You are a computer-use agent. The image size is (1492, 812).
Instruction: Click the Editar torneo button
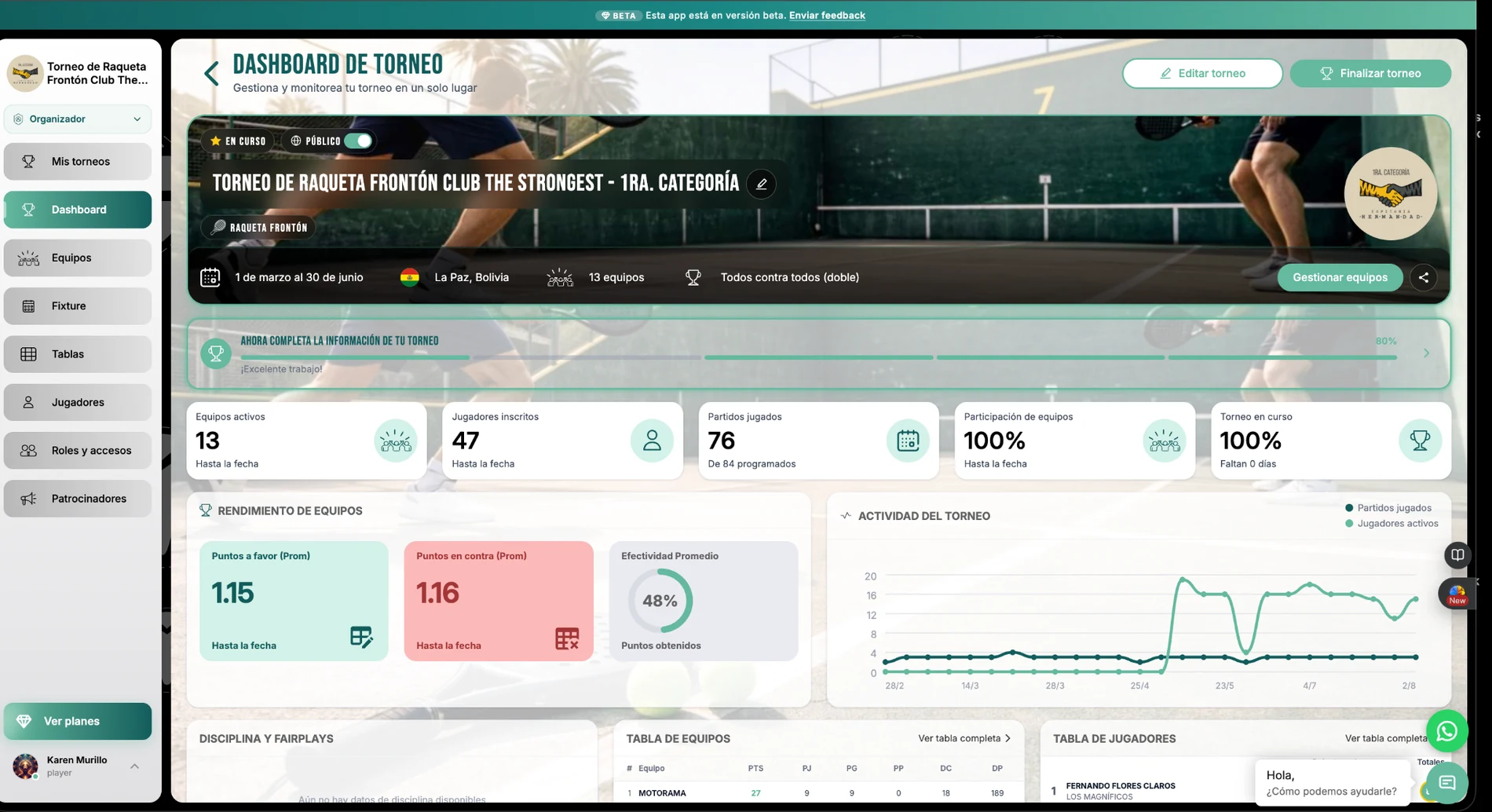pos(1202,74)
